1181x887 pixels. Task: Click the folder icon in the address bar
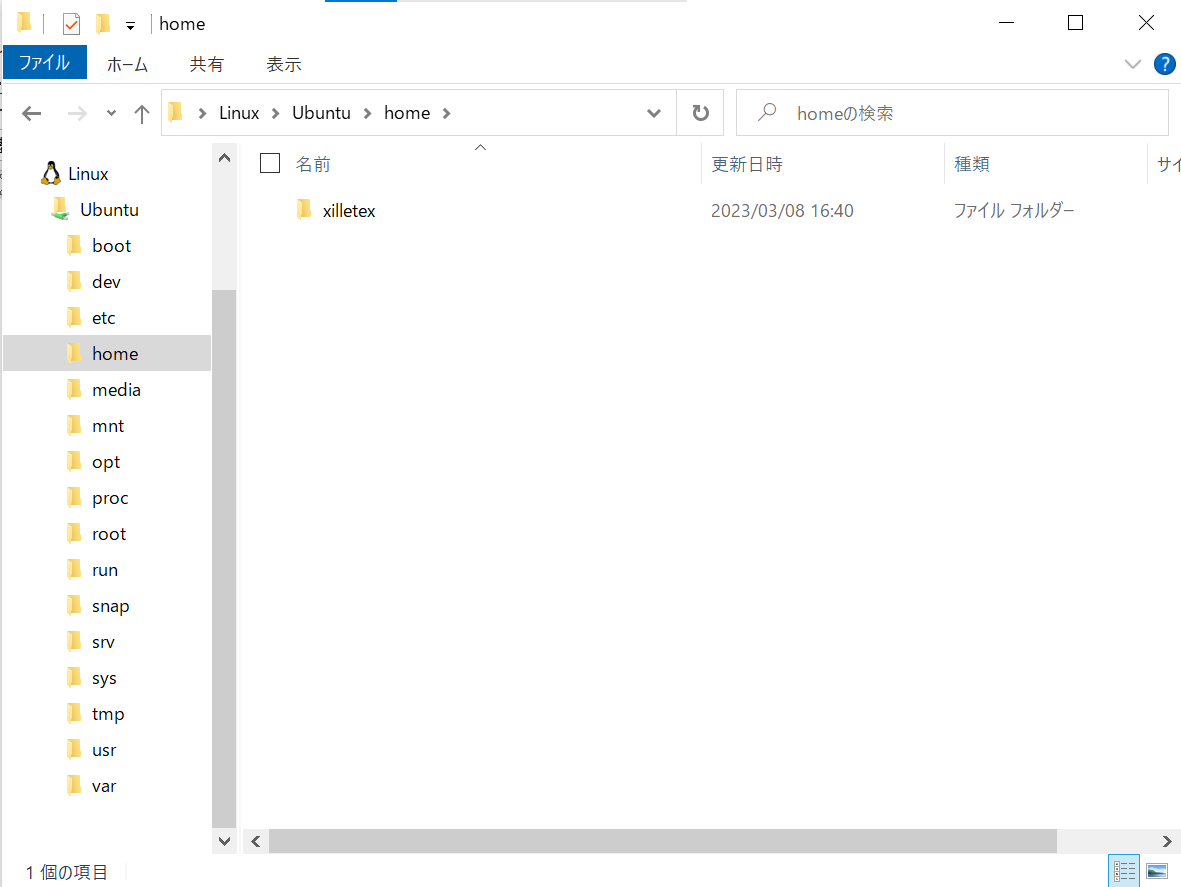(175, 112)
